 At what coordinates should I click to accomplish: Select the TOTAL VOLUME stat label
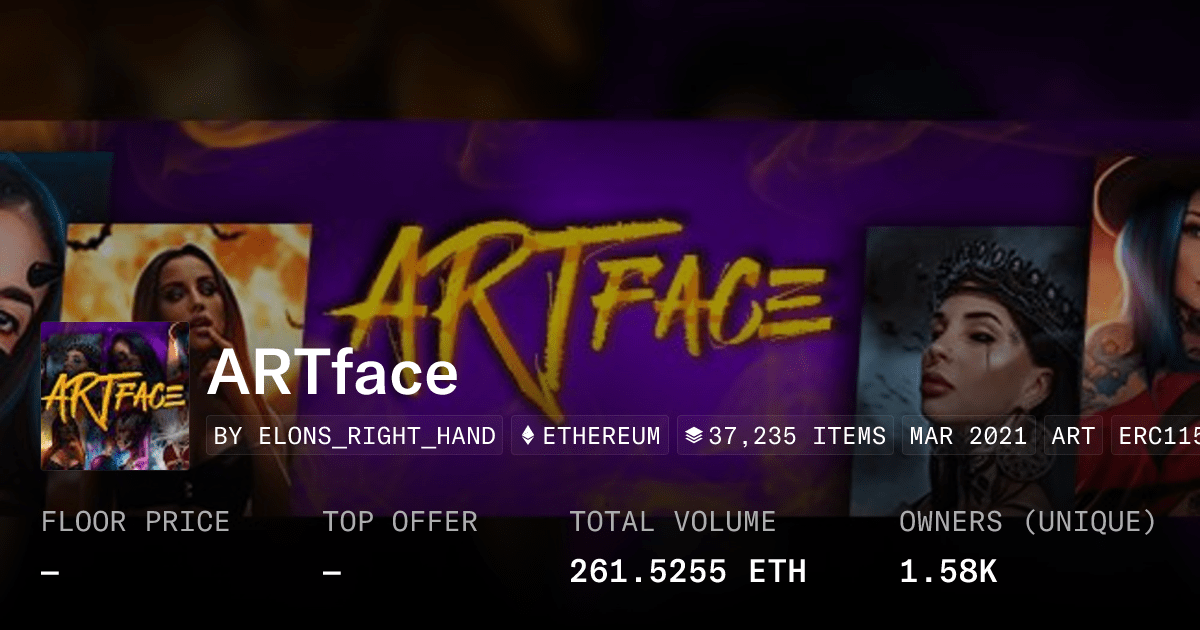(x=673, y=522)
